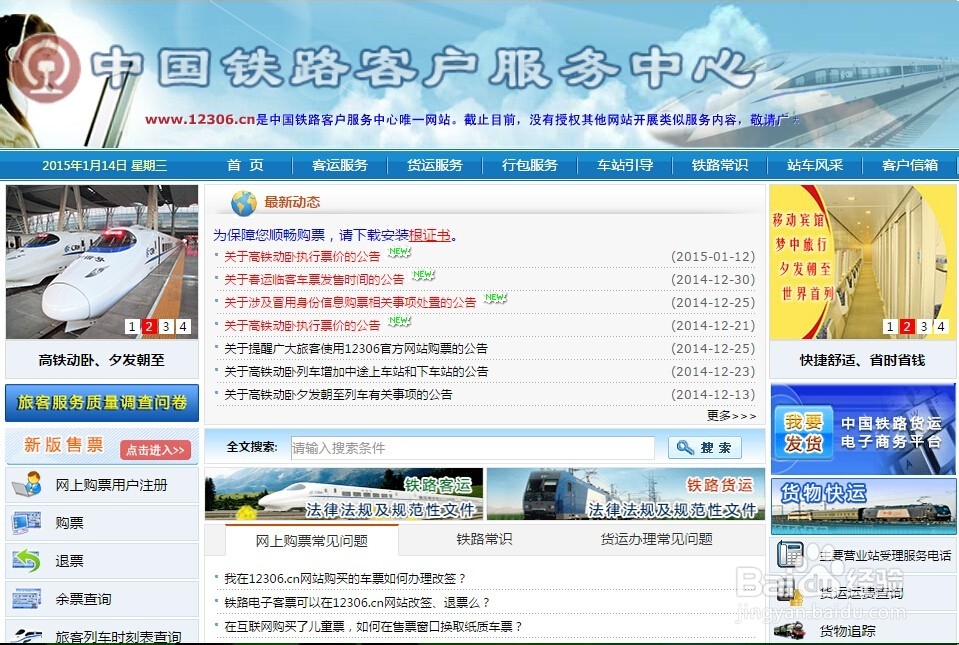Click the 搜索 search button
Viewport: 959px width, 645px height.
click(705, 448)
